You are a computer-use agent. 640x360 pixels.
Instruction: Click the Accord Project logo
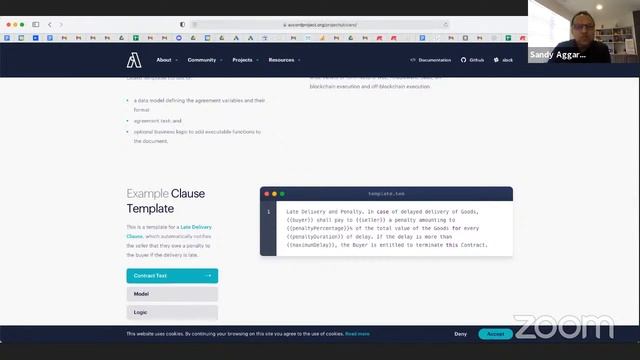(134, 60)
